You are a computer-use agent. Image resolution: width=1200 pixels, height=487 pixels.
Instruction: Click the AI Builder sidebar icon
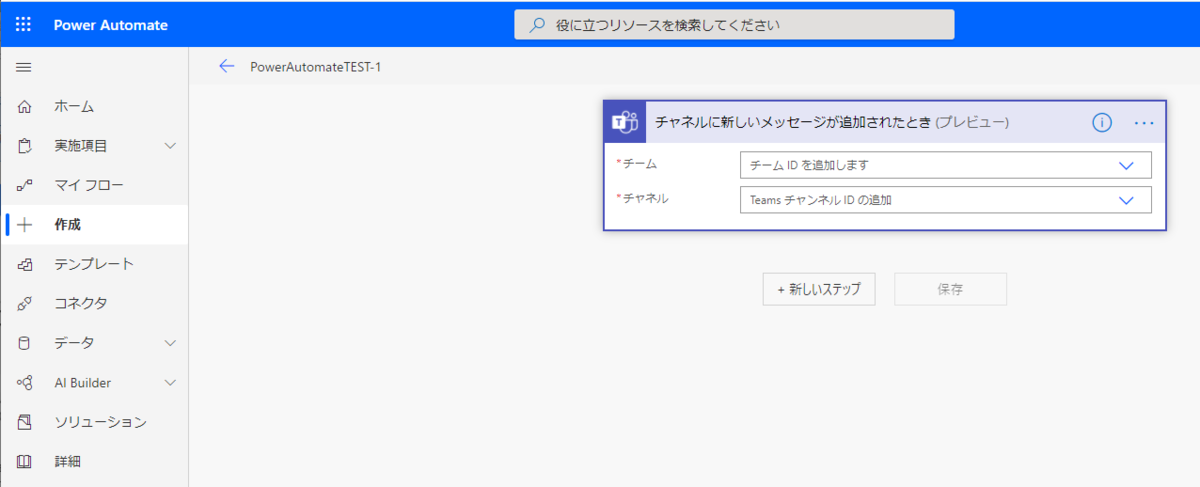(x=25, y=383)
